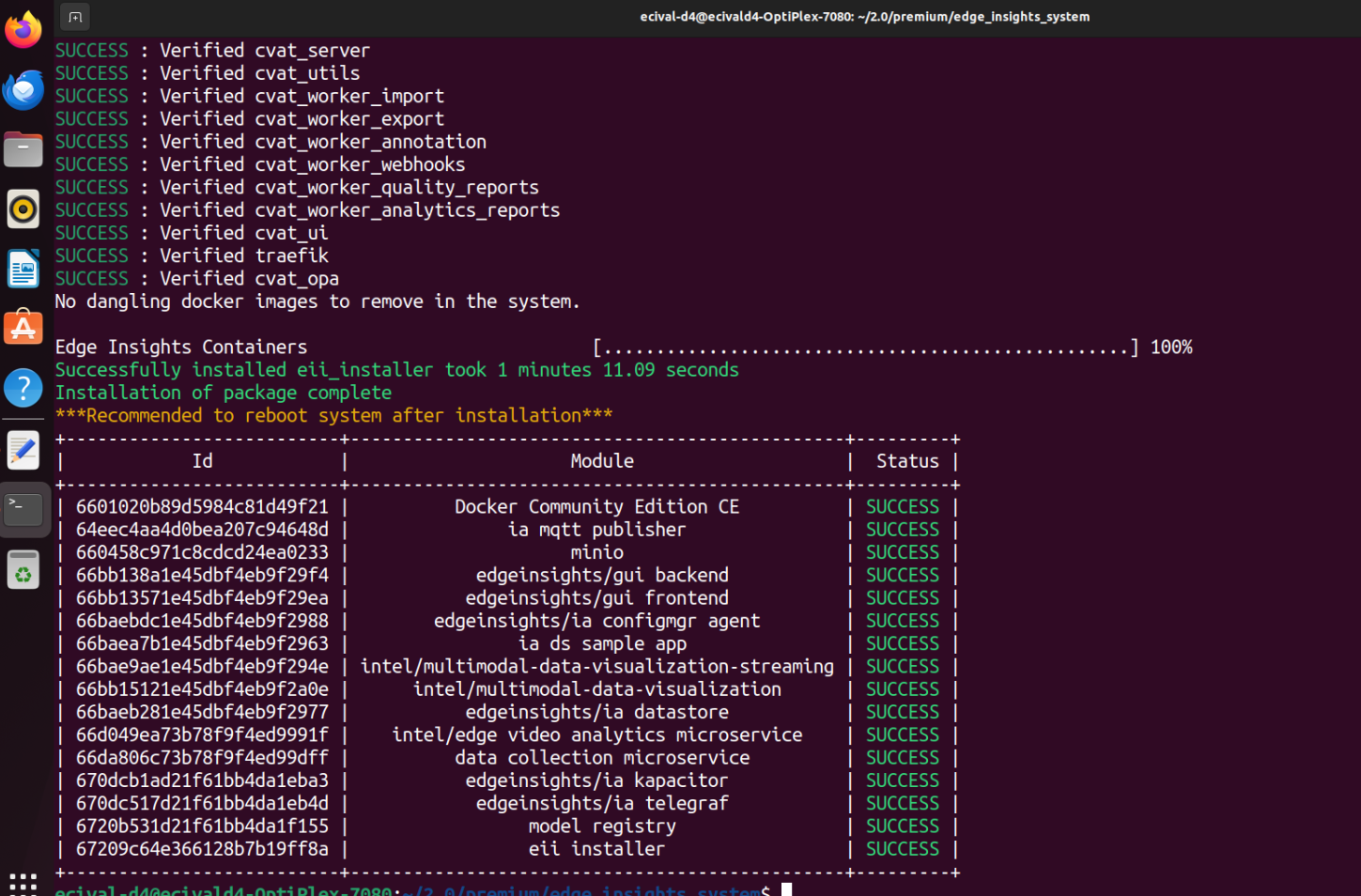Click the 'Verified cvat_opa' line
1361x896 pixels.
[x=197, y=279]
